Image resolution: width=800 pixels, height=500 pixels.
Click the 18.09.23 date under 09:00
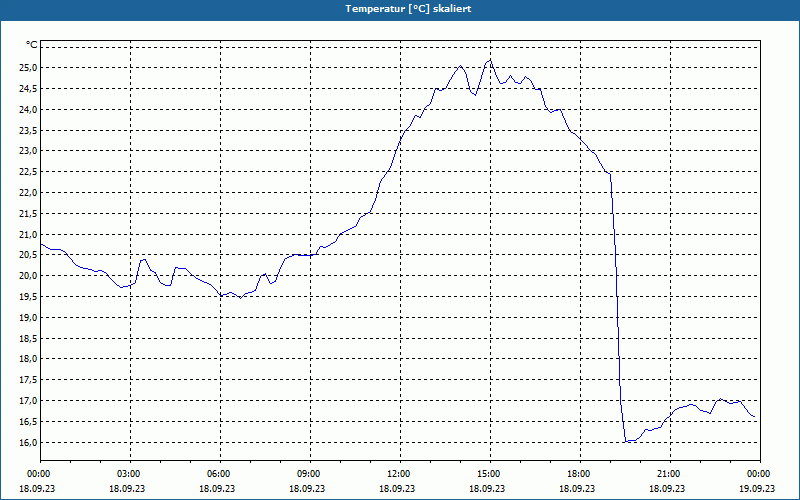click(307, 488)
